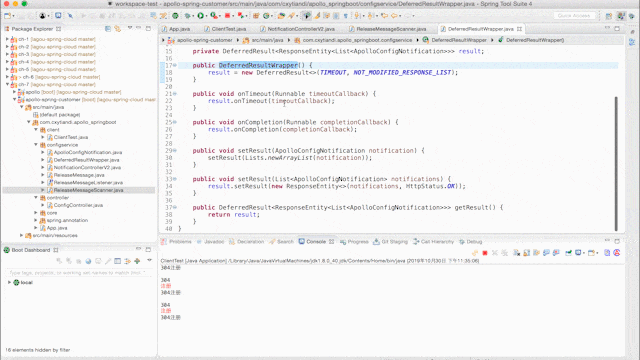The height and width of the screenshot is (360, 640).
Task: Click the New Java Package toolbar icon
Action: coord(256,16)
